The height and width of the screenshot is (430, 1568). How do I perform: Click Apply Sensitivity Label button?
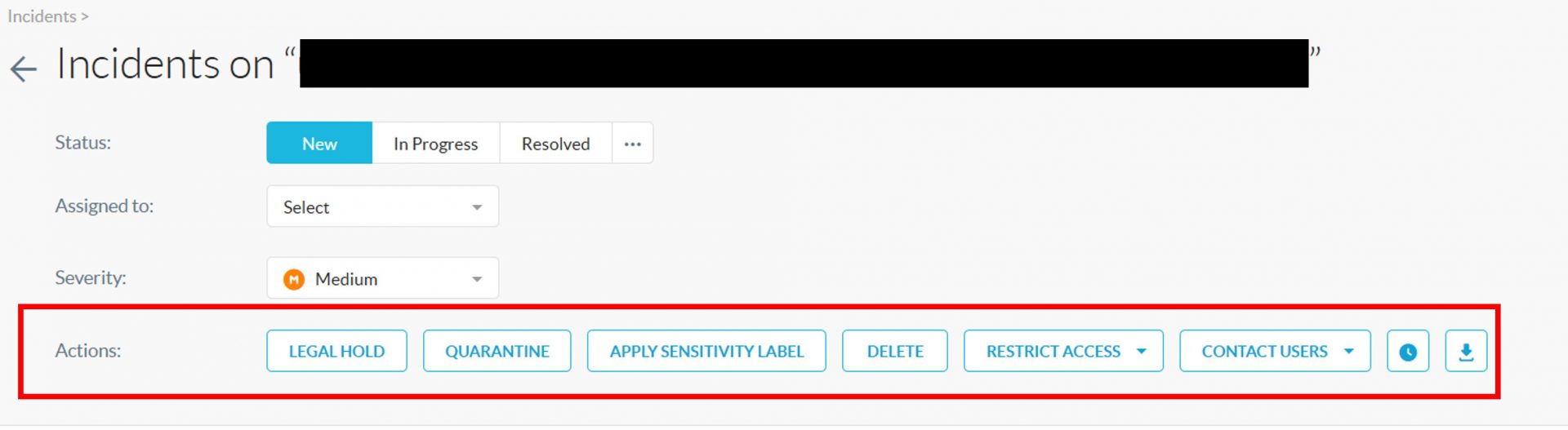click(x=706, y=352)
